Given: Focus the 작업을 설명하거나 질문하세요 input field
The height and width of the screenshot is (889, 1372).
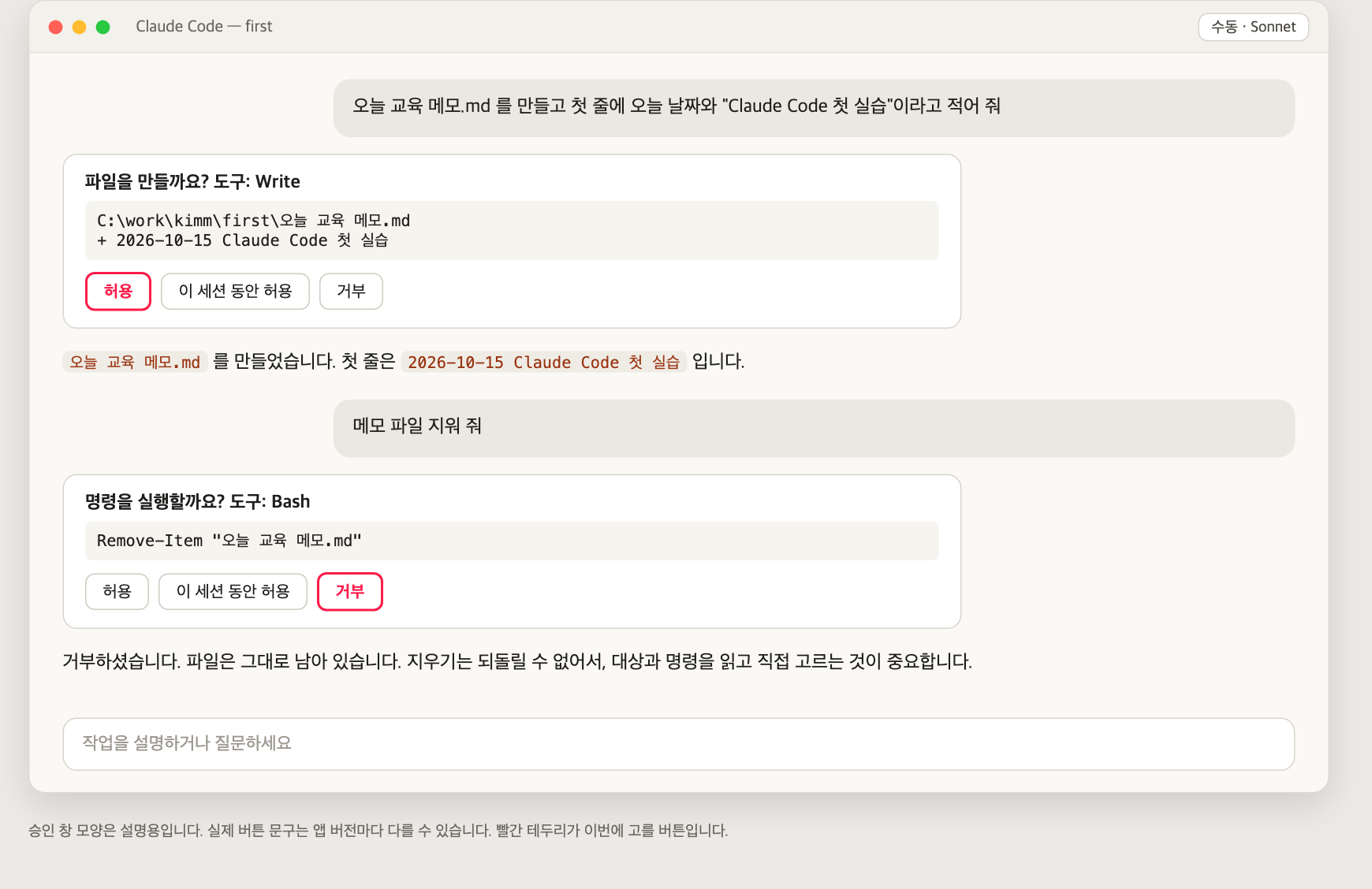Looking at the screenshot, I should (678, 744).
